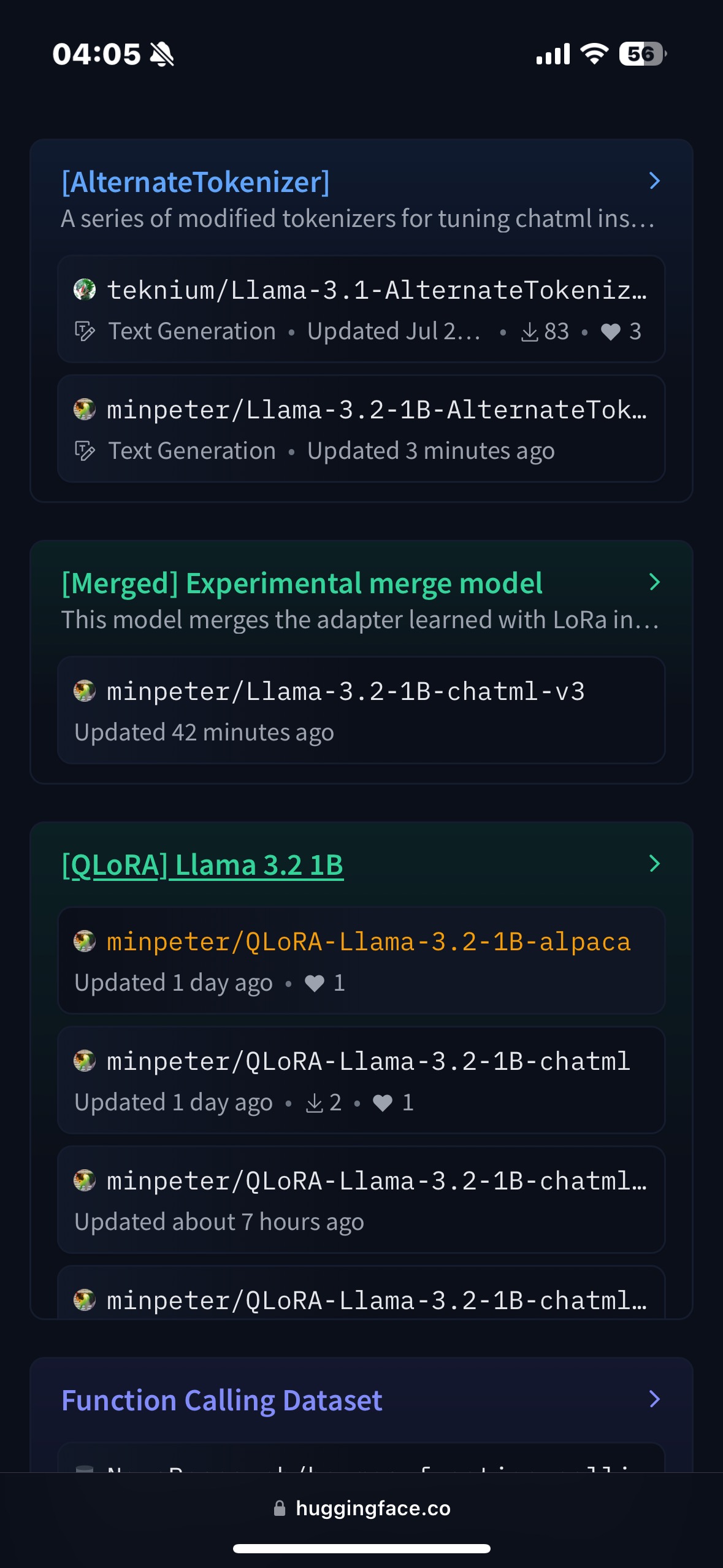Click download icon on QLoRA-Llama-3.2-1B-chatml card
Image resolution: width=723 pixels, height=1568 pixels.
[x=315, y=1103]
